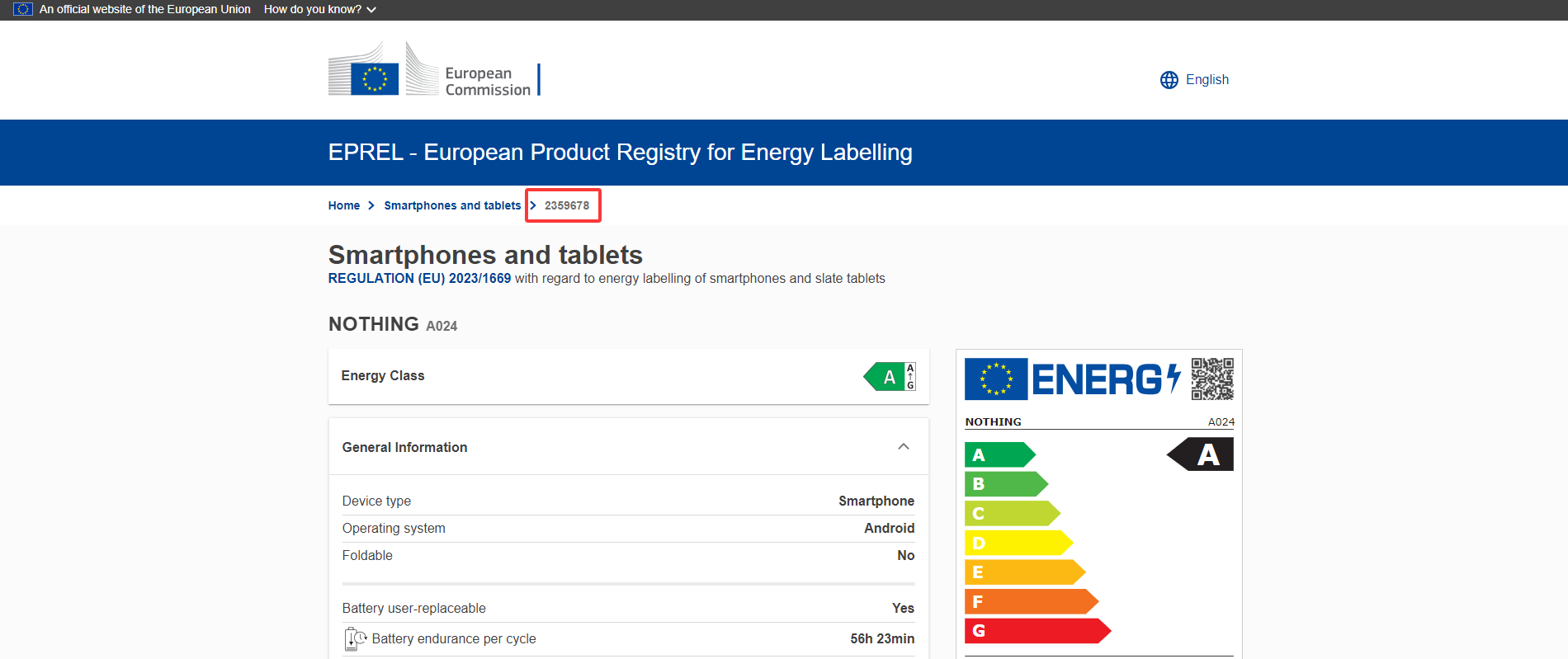This screenshot has width=1568, height=659.
Task: Click the EPREL site title banner
Action: (620, 153)
